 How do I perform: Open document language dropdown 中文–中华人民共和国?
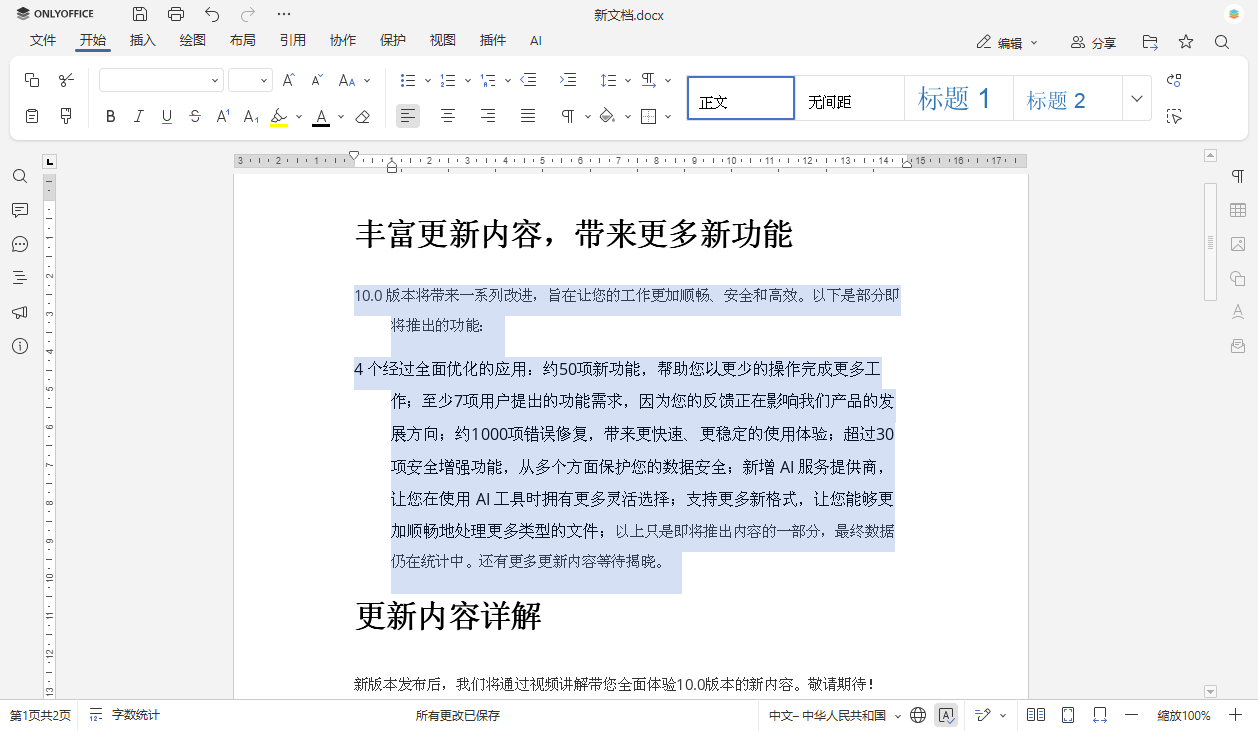tap(835, 715)
